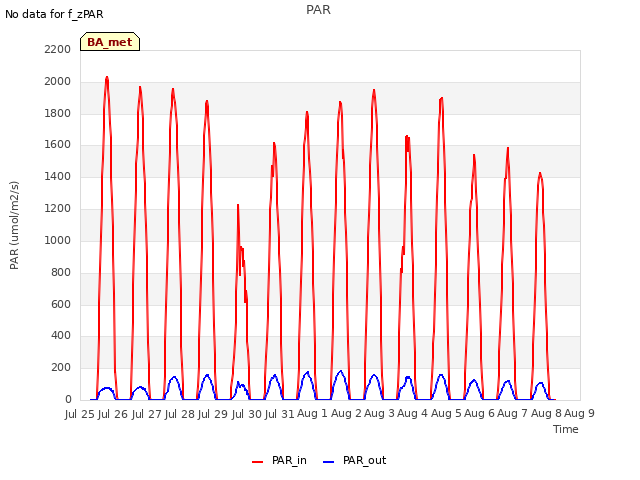The height and width of the screenshot is (480, 640).
Task: Click the 1600 y-axis tick label
Action: [x=58, y=144]
